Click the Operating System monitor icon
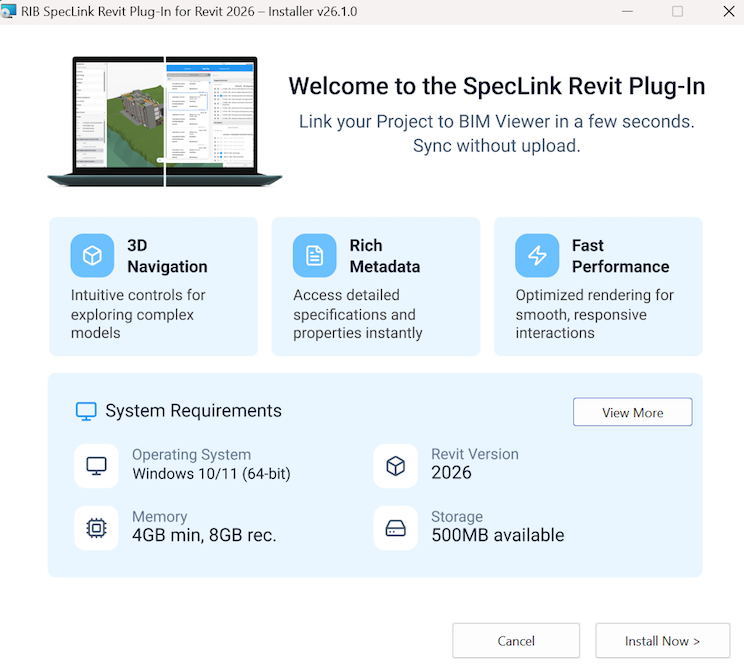Image resolution: width=744 pixels, height=666 pixels. 96,466
